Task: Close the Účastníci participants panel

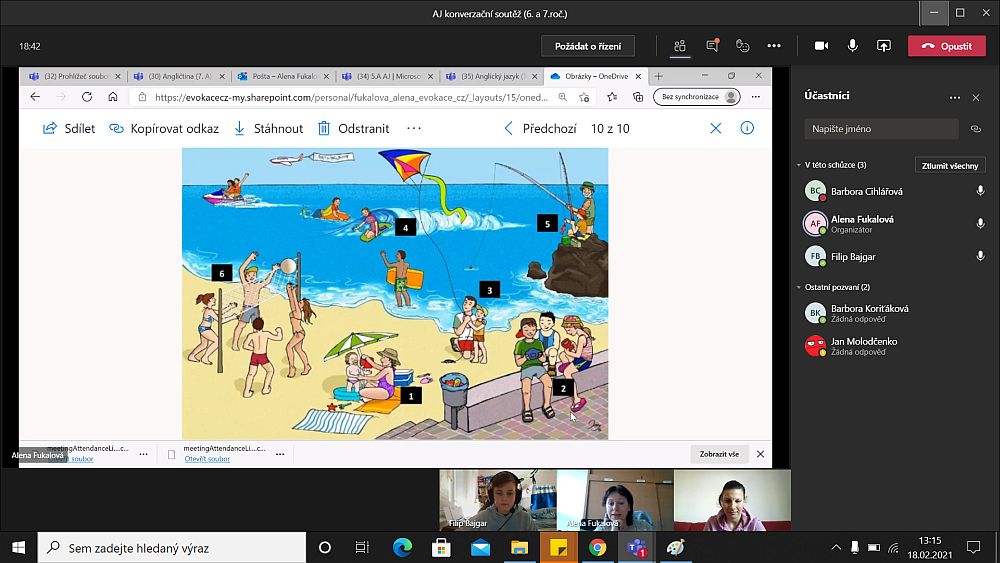Action: (x=976, y=97)
